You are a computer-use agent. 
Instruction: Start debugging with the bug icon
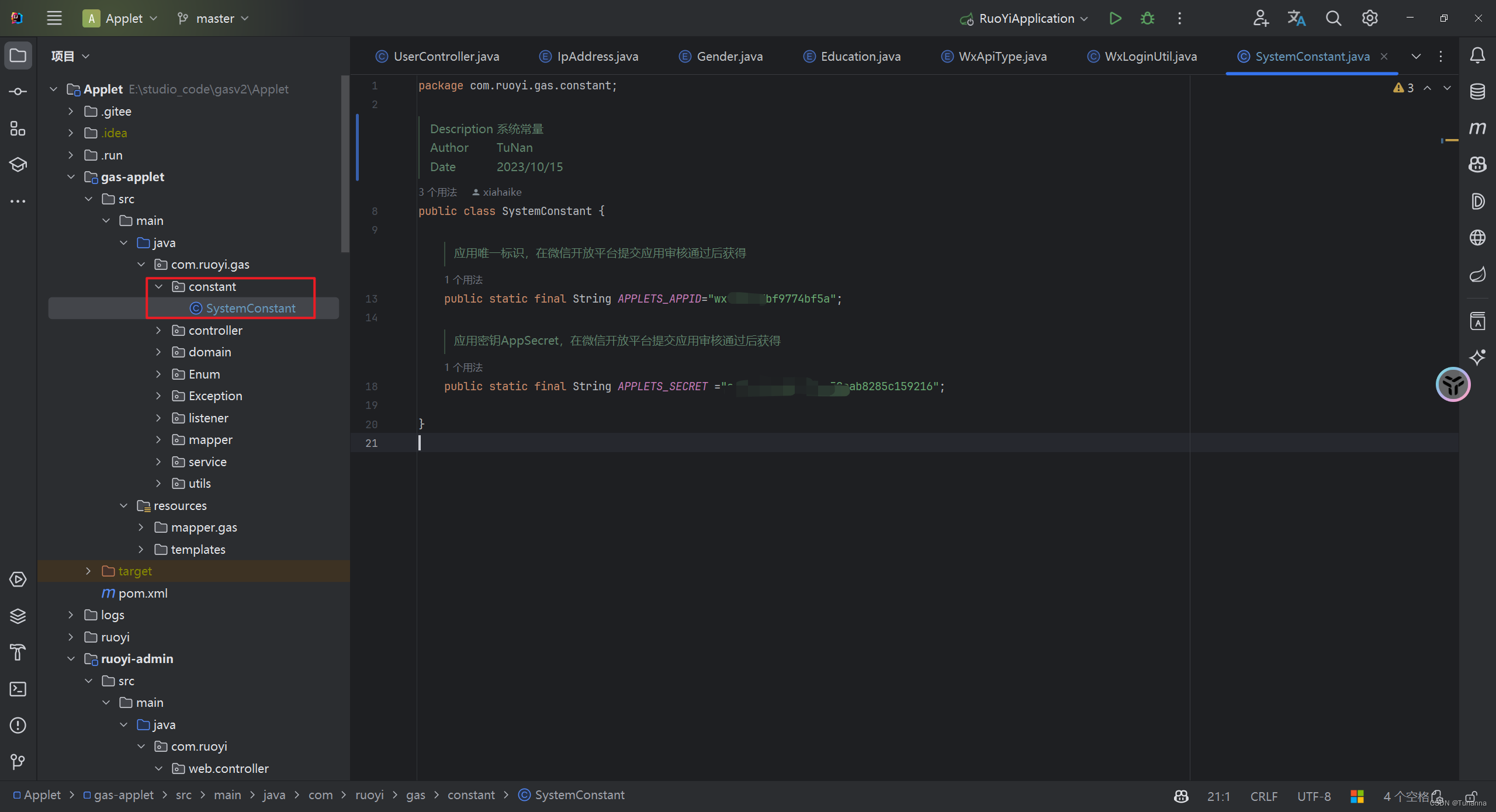coord(1147,18)
